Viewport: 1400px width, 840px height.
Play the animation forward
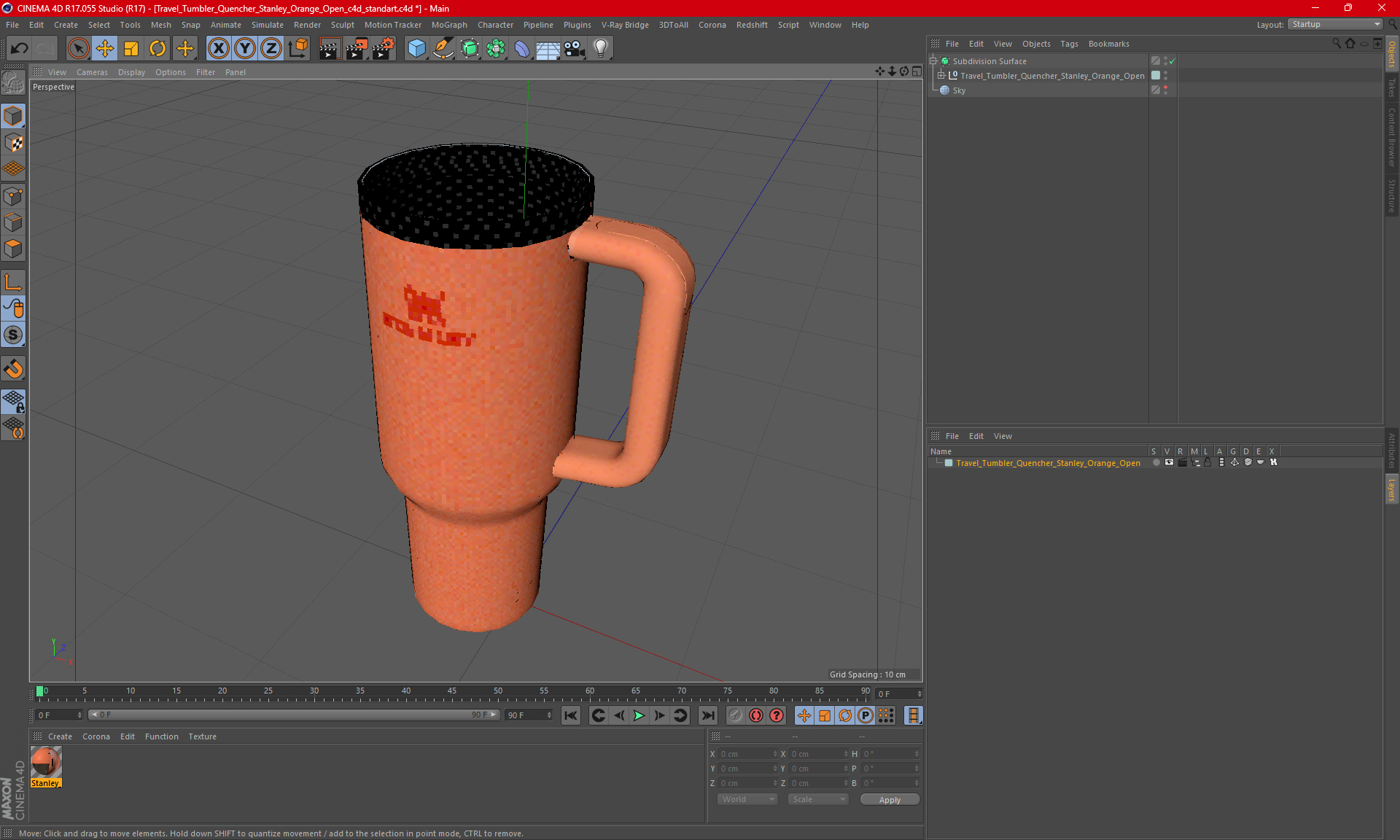(x=639, y=715)
